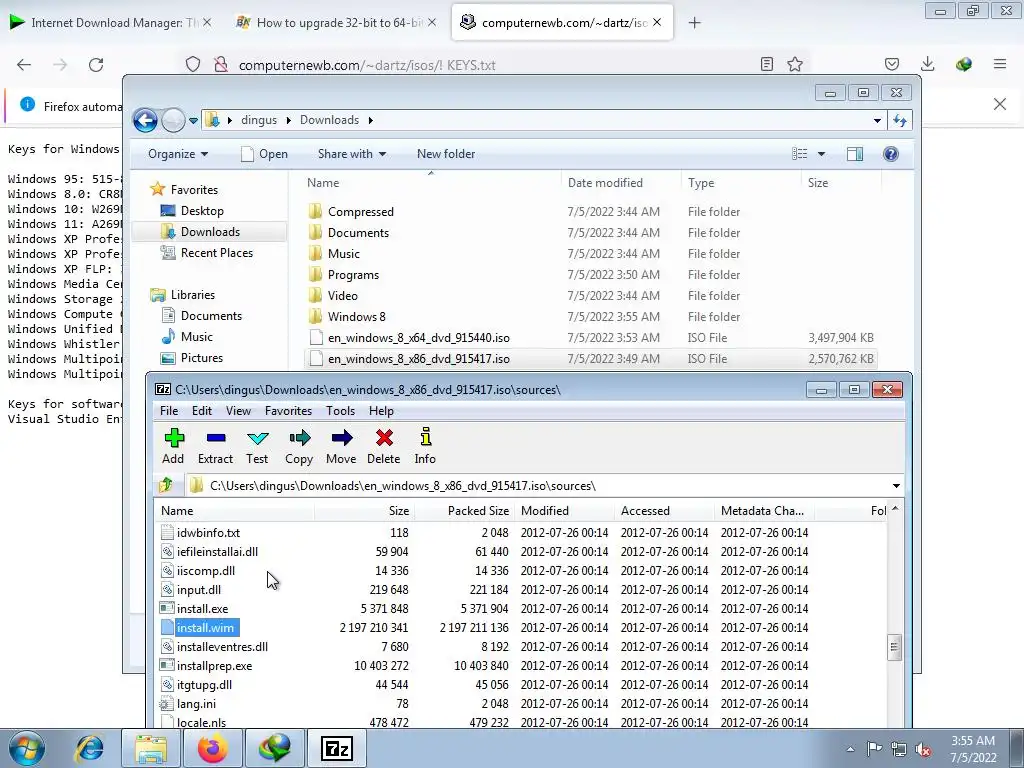Image resolution: width=1024 pixels, height=768 pixels.
Task: Open 7-Zip path history dropdown
Action: click(896, 485)
